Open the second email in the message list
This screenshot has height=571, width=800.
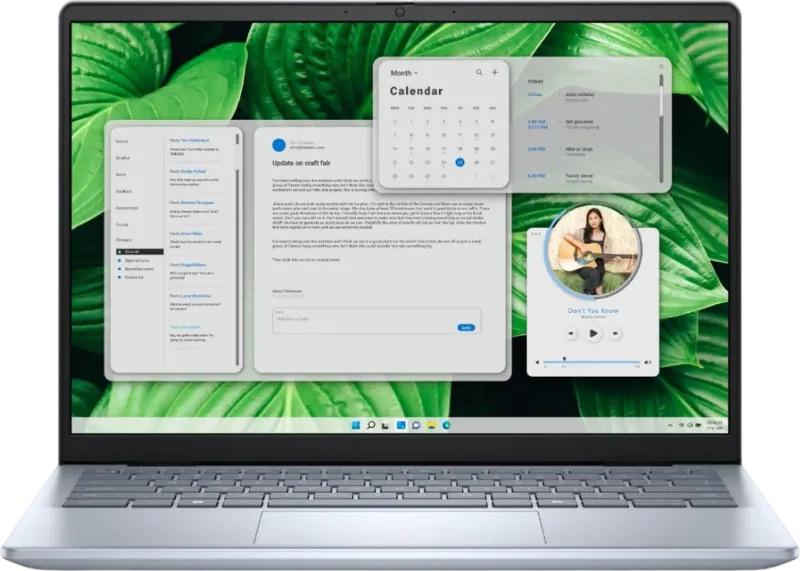click(x=194, y=178)
